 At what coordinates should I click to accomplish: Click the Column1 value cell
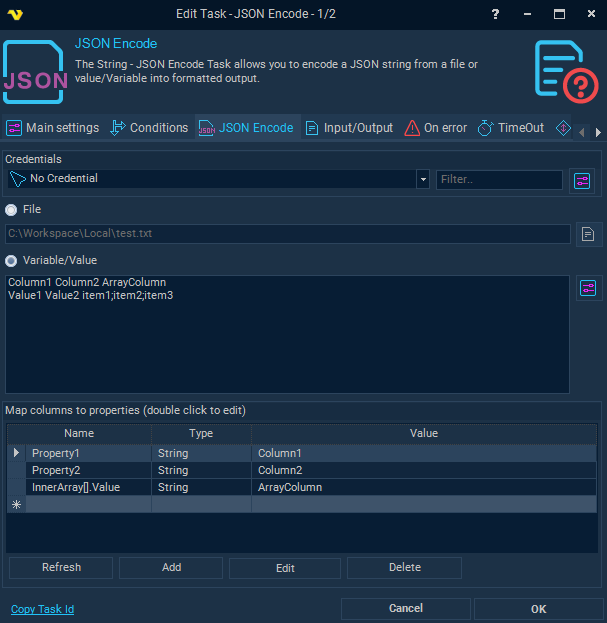point(424,453)
